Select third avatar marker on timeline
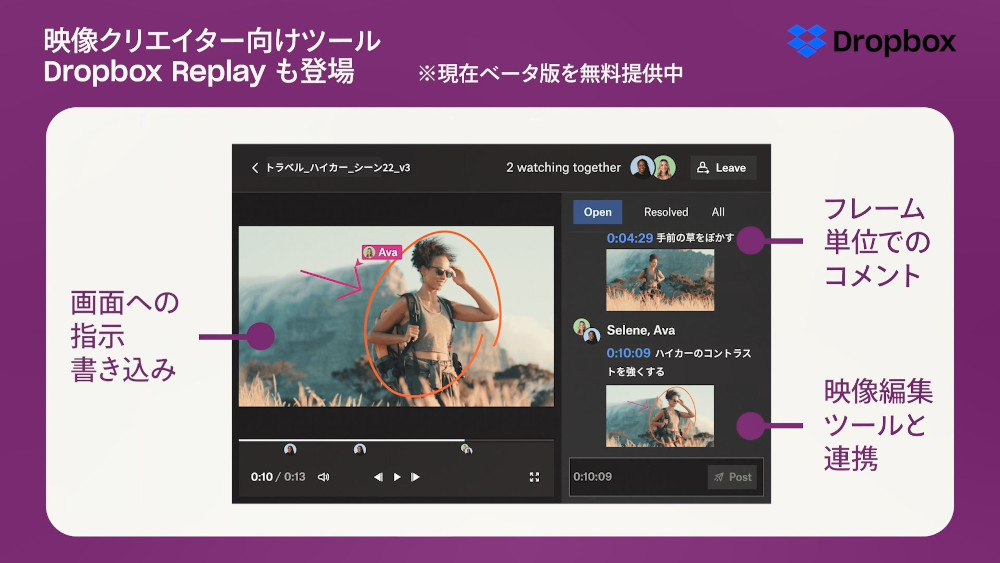Image resolution: width=1000 pixels, height=563 pixels. 467,450
